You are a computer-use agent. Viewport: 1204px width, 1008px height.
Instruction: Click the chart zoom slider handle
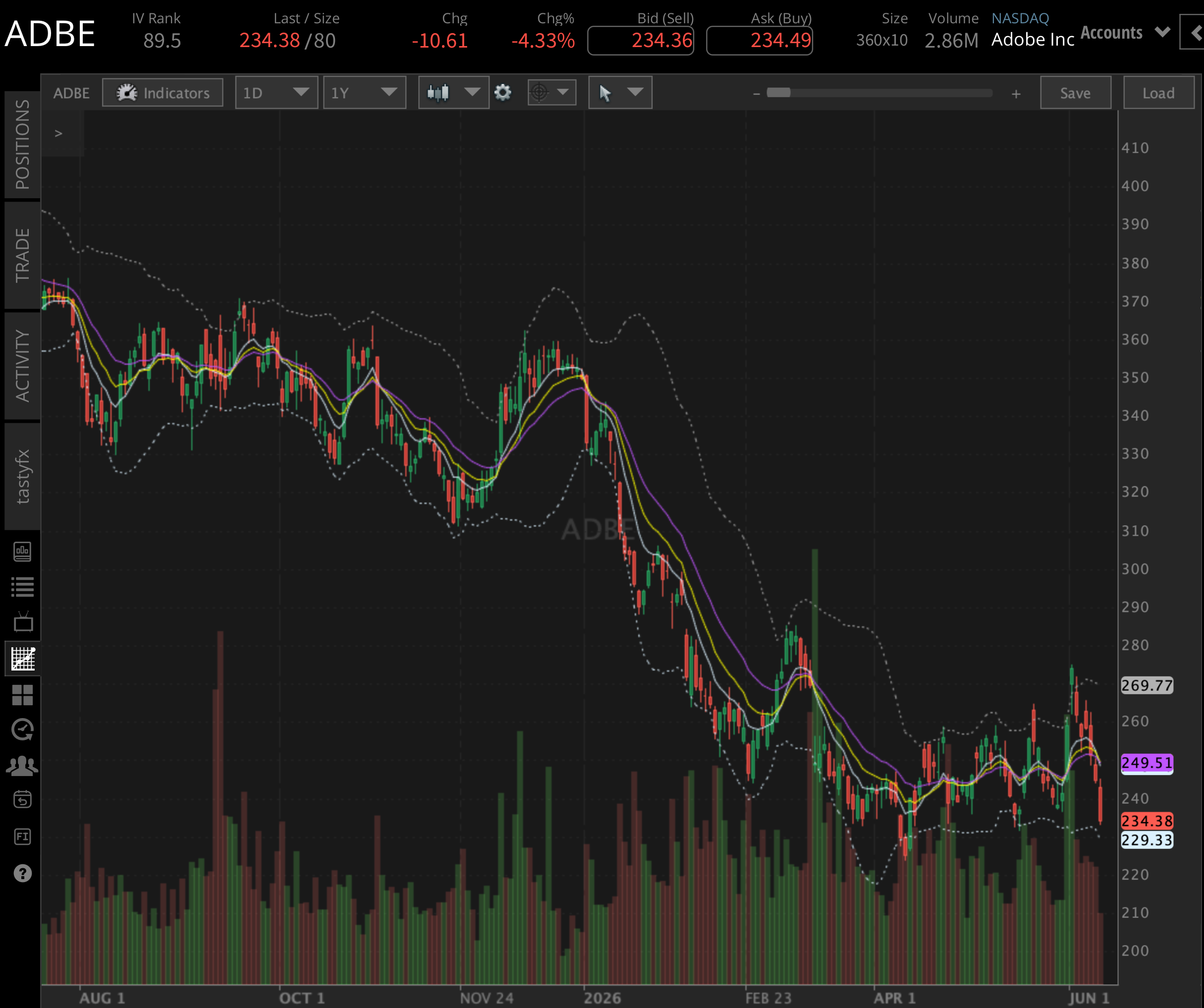pos(778,93)
